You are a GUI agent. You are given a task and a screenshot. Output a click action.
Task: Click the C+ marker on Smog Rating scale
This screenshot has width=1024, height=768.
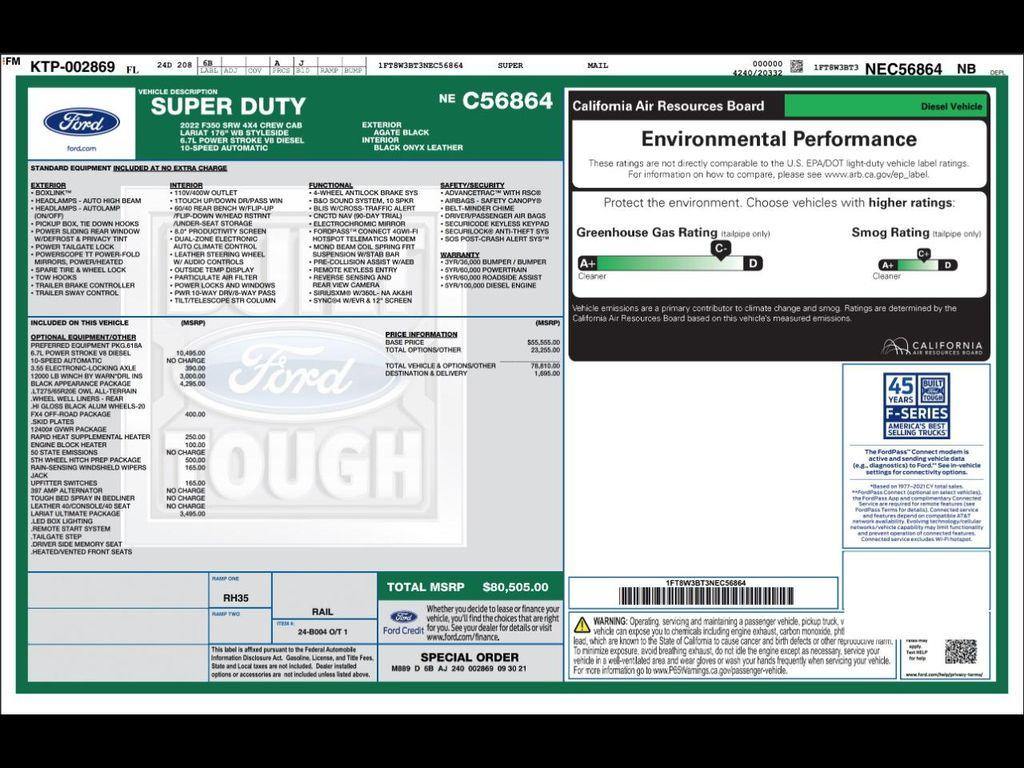point(925,254)
